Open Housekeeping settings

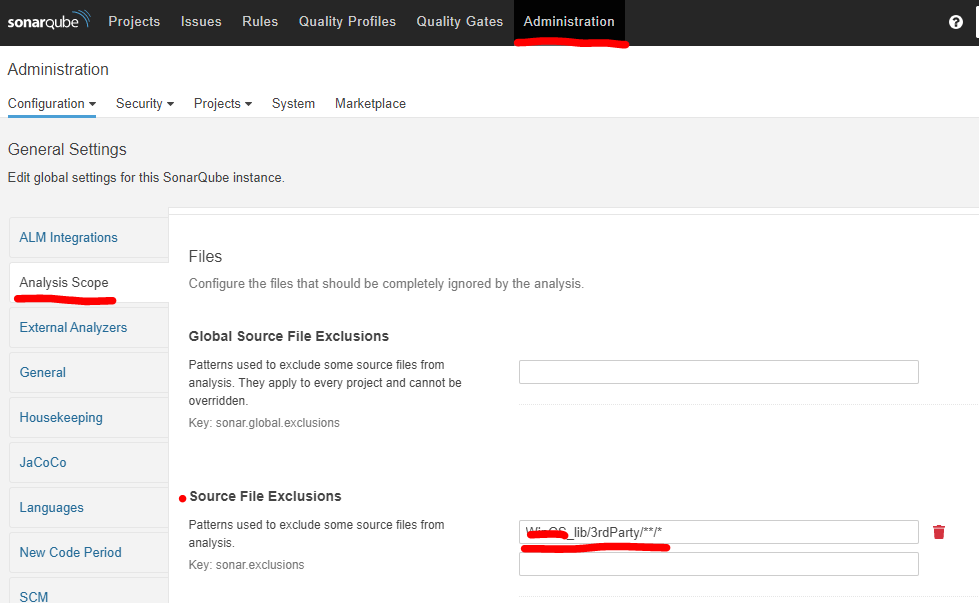point(89,417)
